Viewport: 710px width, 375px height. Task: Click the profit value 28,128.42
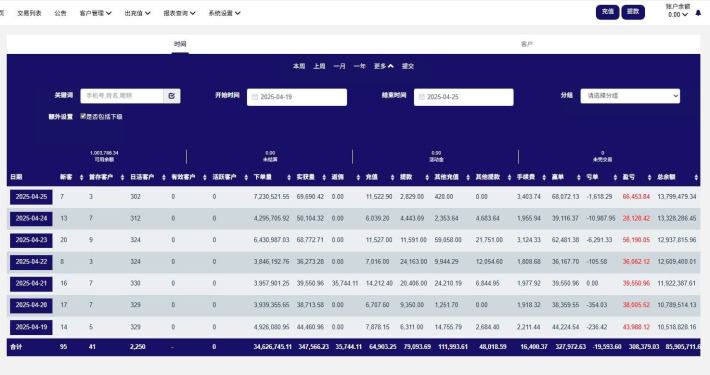coord(636,218)
